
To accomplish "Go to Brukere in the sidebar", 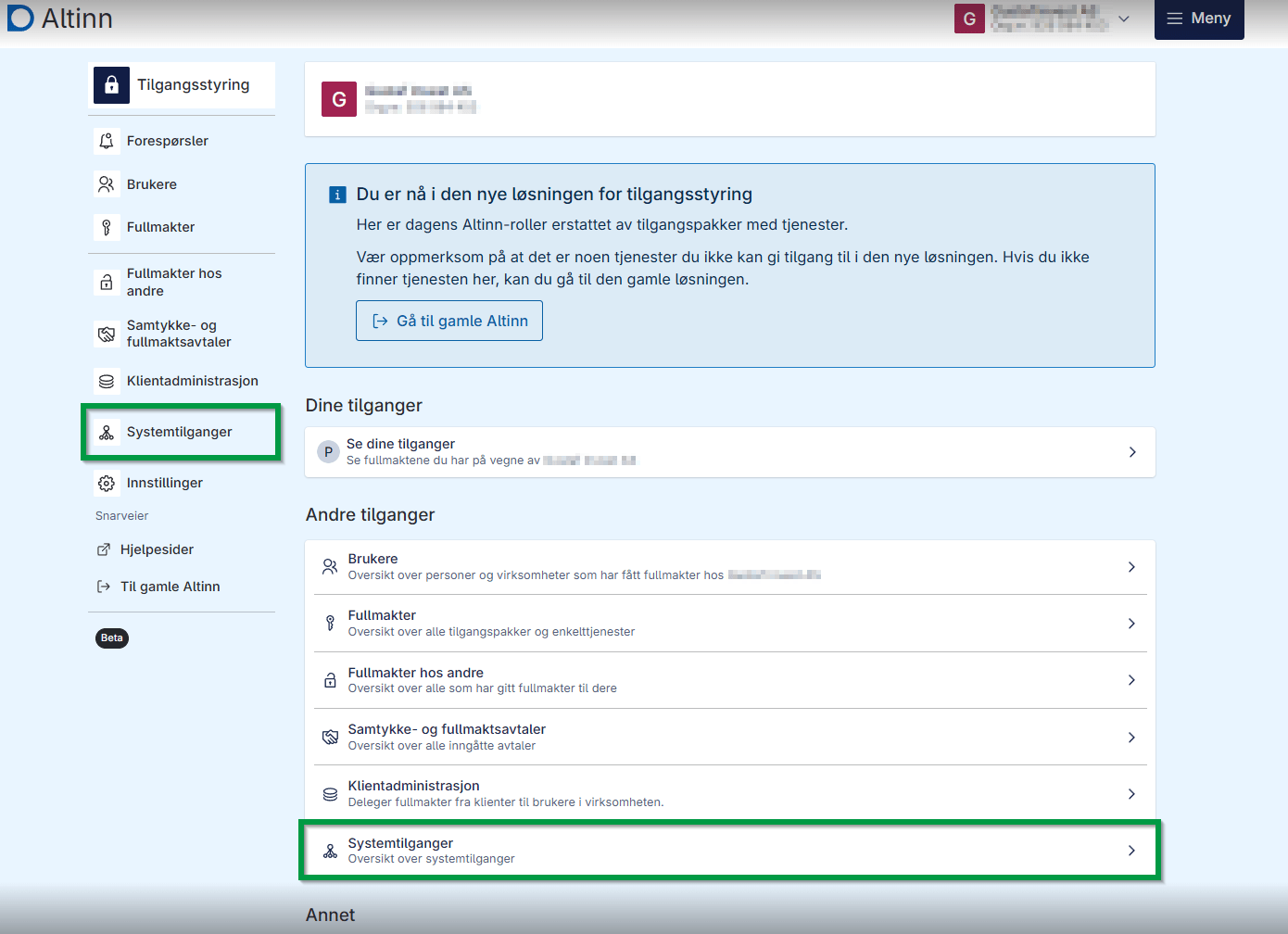I will coord(182,184).
